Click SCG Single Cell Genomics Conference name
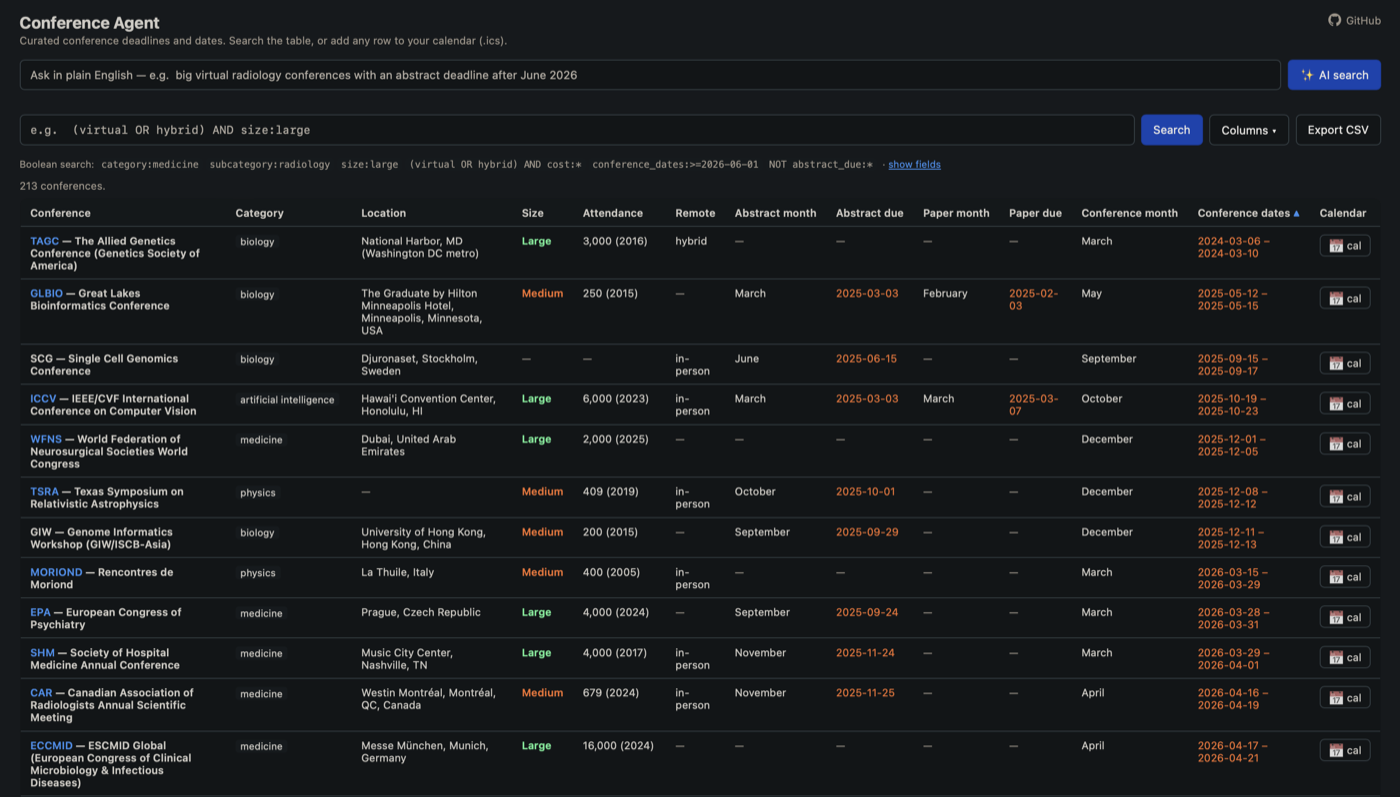The image size is (1400, 797). [x=104, y=364]
